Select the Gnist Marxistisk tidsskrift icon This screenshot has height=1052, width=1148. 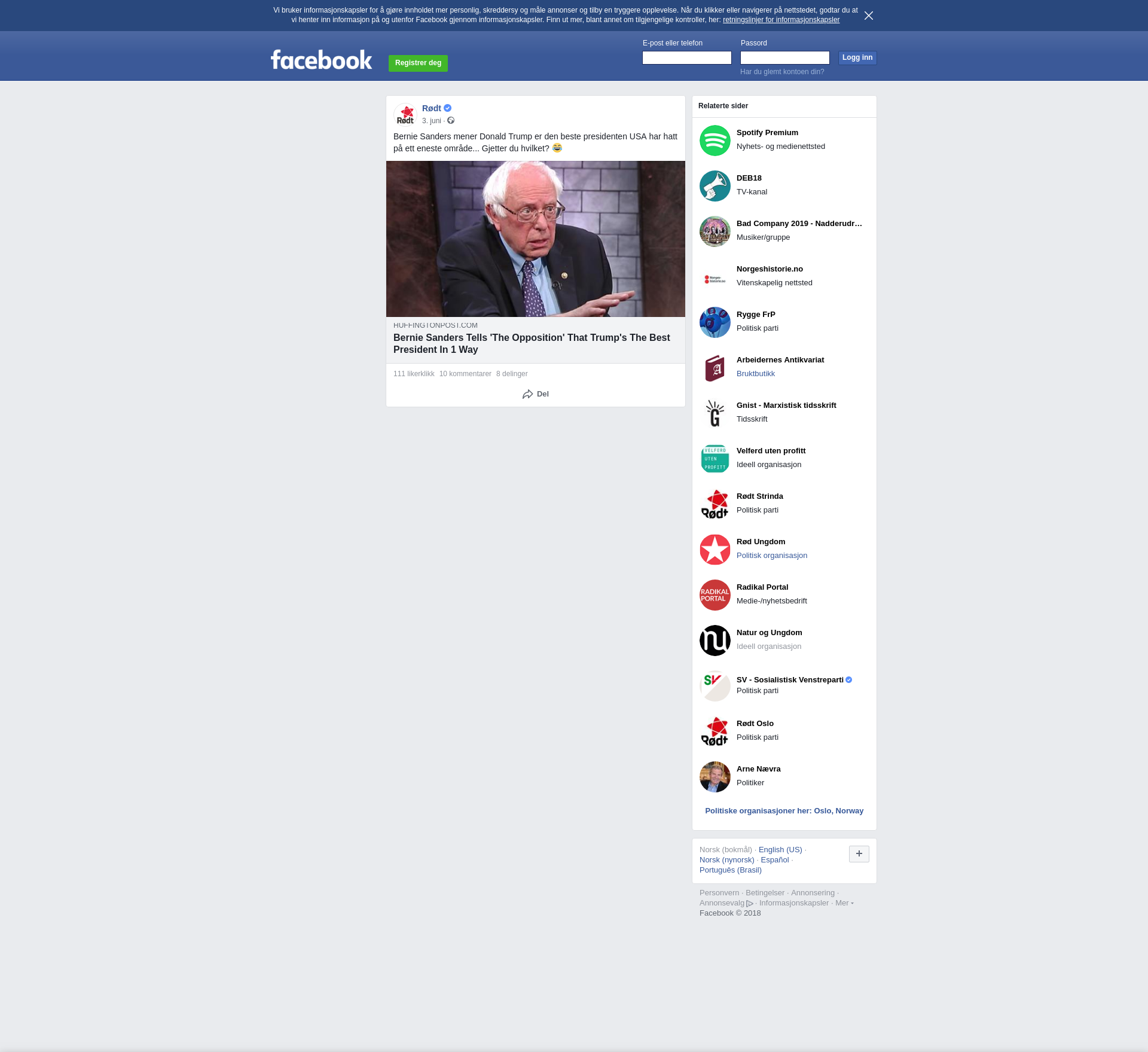pos(715,413)
